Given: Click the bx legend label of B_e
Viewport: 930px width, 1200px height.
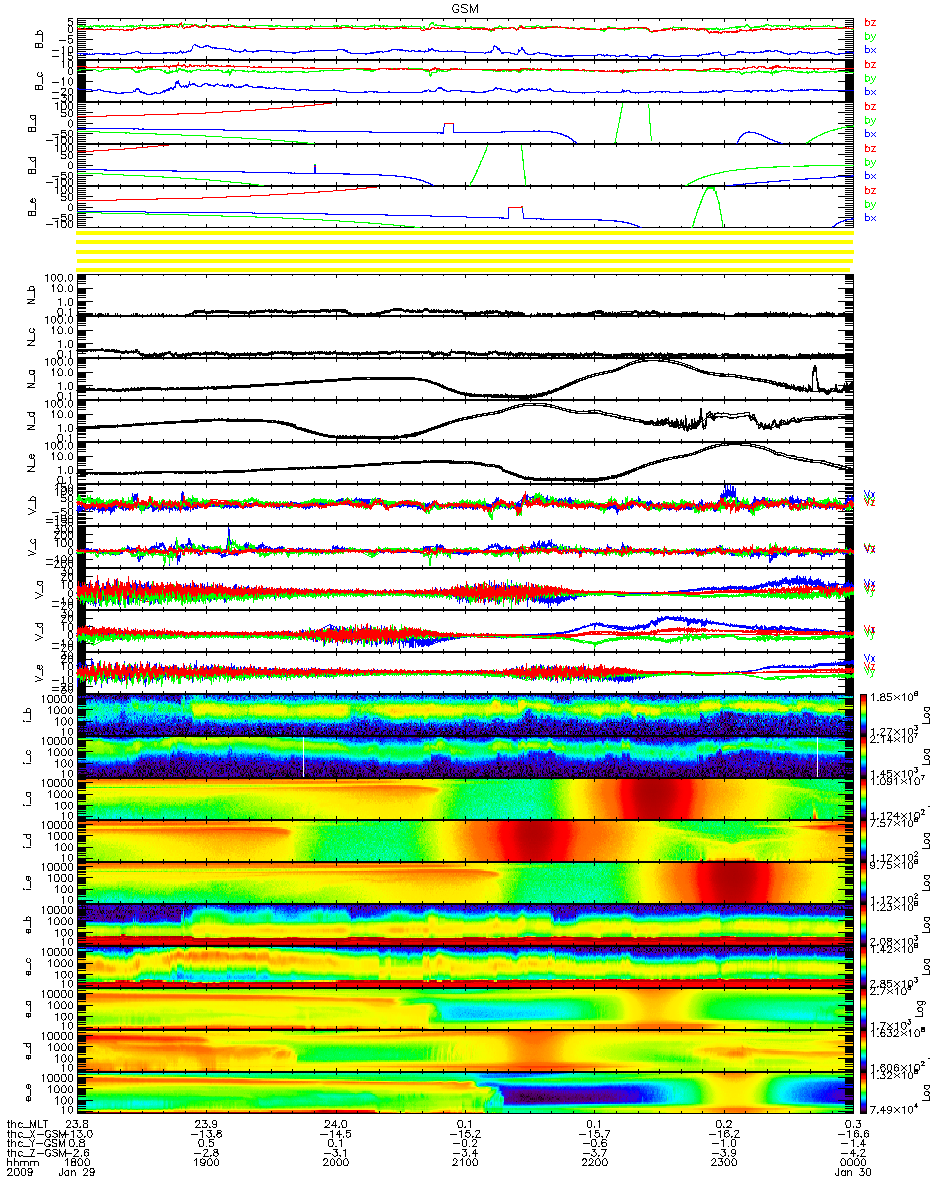Looking at the screenshot, I should coord(870,217).
